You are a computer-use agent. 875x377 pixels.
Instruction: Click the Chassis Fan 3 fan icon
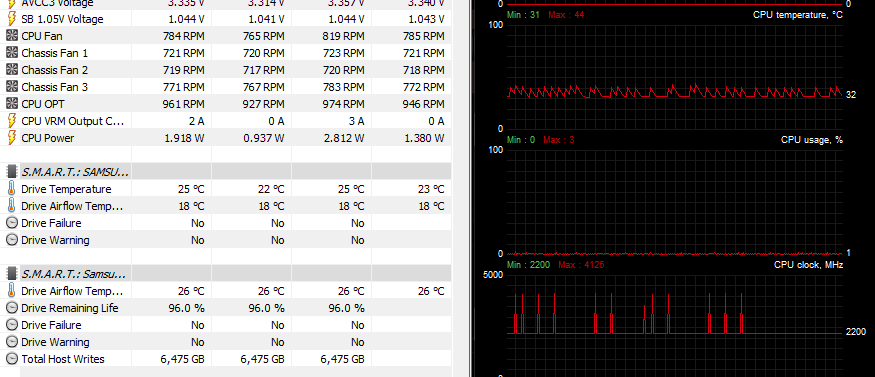(x=11, y=87)
